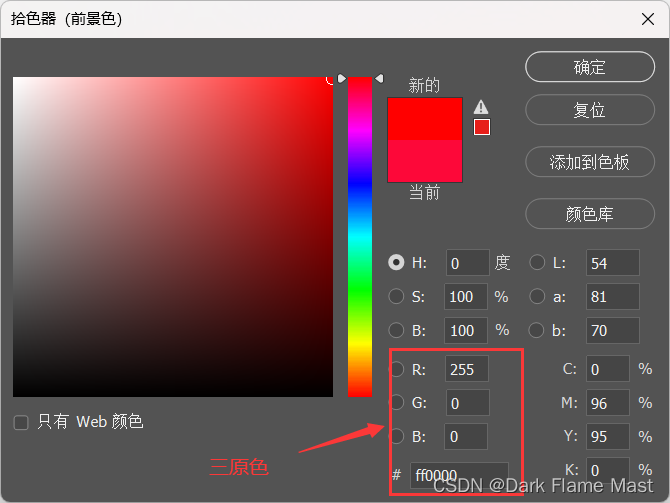The height and width of the screenshot is (503, 670).
Task: Click the R field showing 255
Action: click(x=467, y=369)
